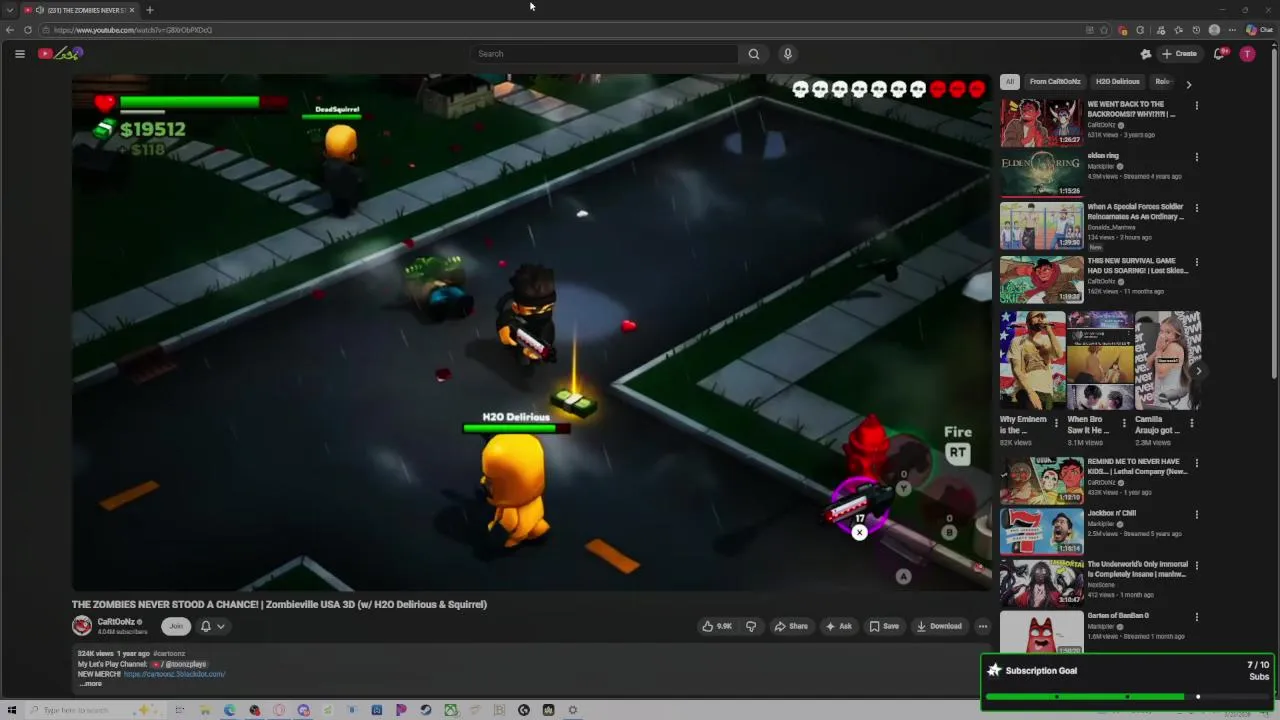Image resolution: width=1280 pixels, height=720 pixels.
Task: Open more actions ellipsis beside Download
Action: [x=983, y=626]
